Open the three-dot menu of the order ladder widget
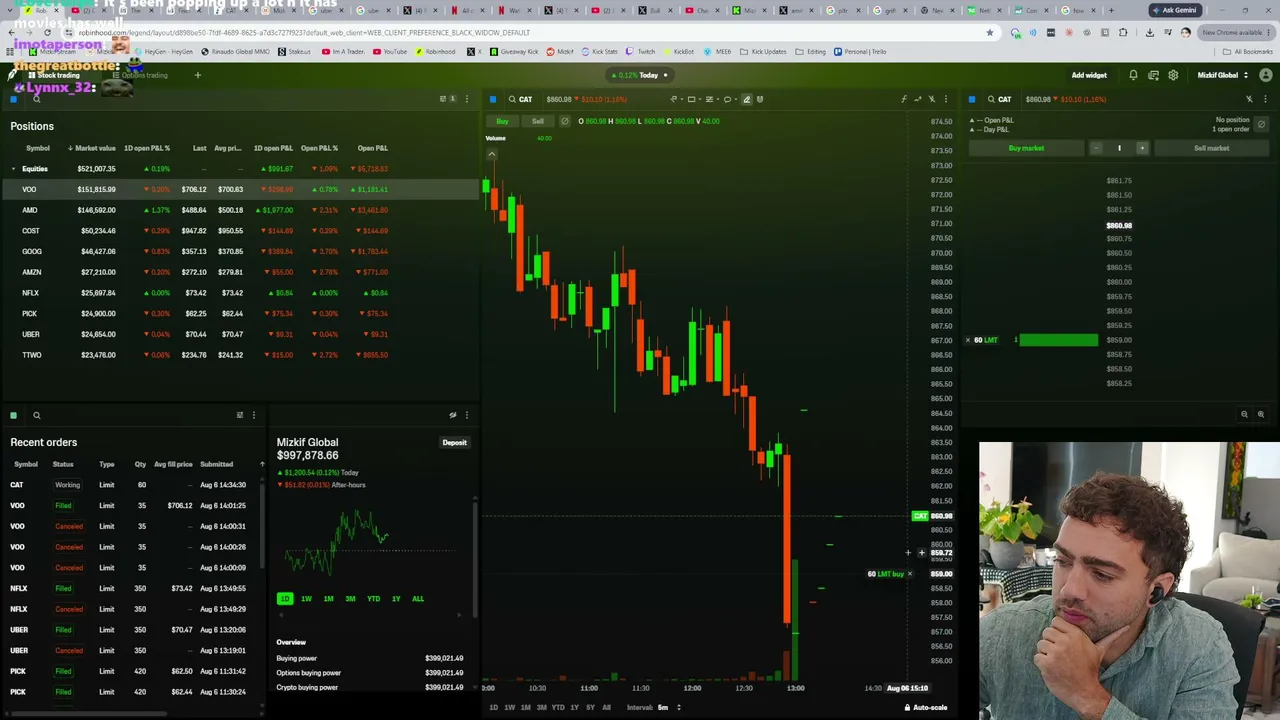The image size is (1280, 720). click(x=1265, y=99)
